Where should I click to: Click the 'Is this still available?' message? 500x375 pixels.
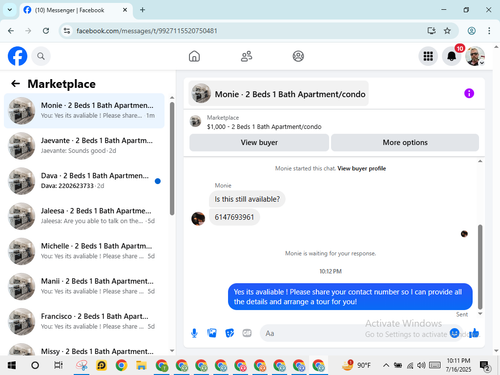pos(247,199)
